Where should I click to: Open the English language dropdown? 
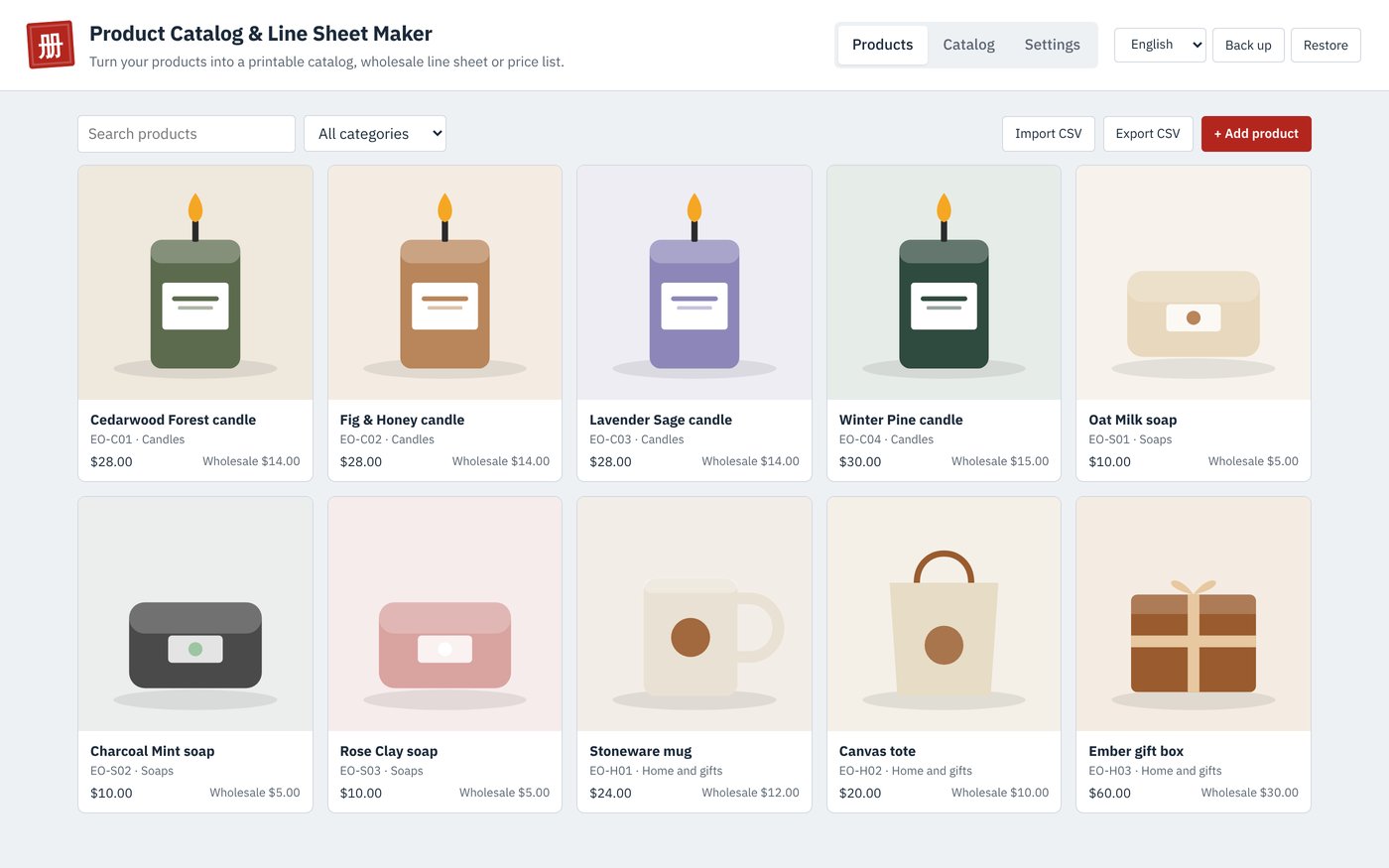tap(1160, 45)
